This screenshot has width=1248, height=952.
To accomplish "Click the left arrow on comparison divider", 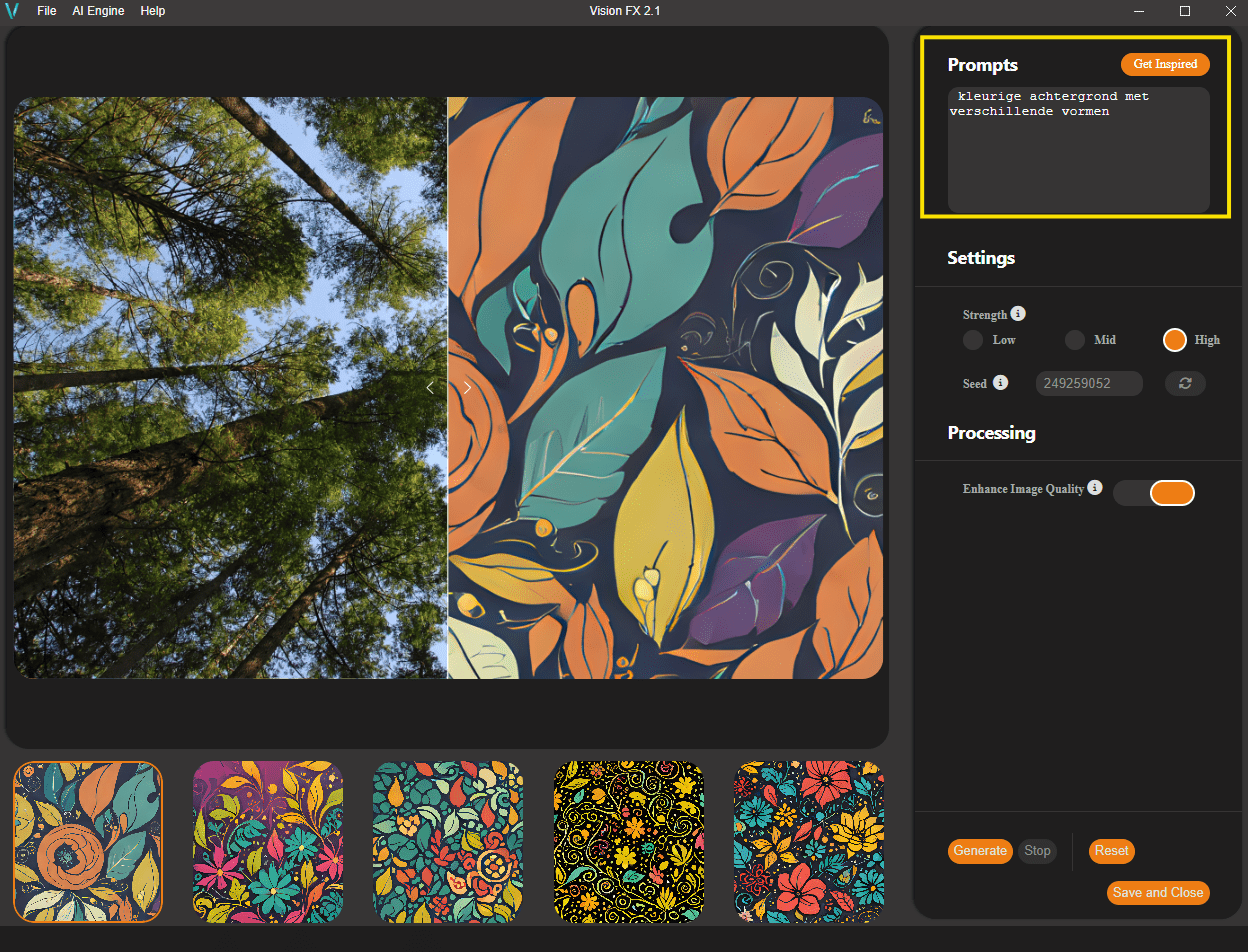I will tap(430, 388).
